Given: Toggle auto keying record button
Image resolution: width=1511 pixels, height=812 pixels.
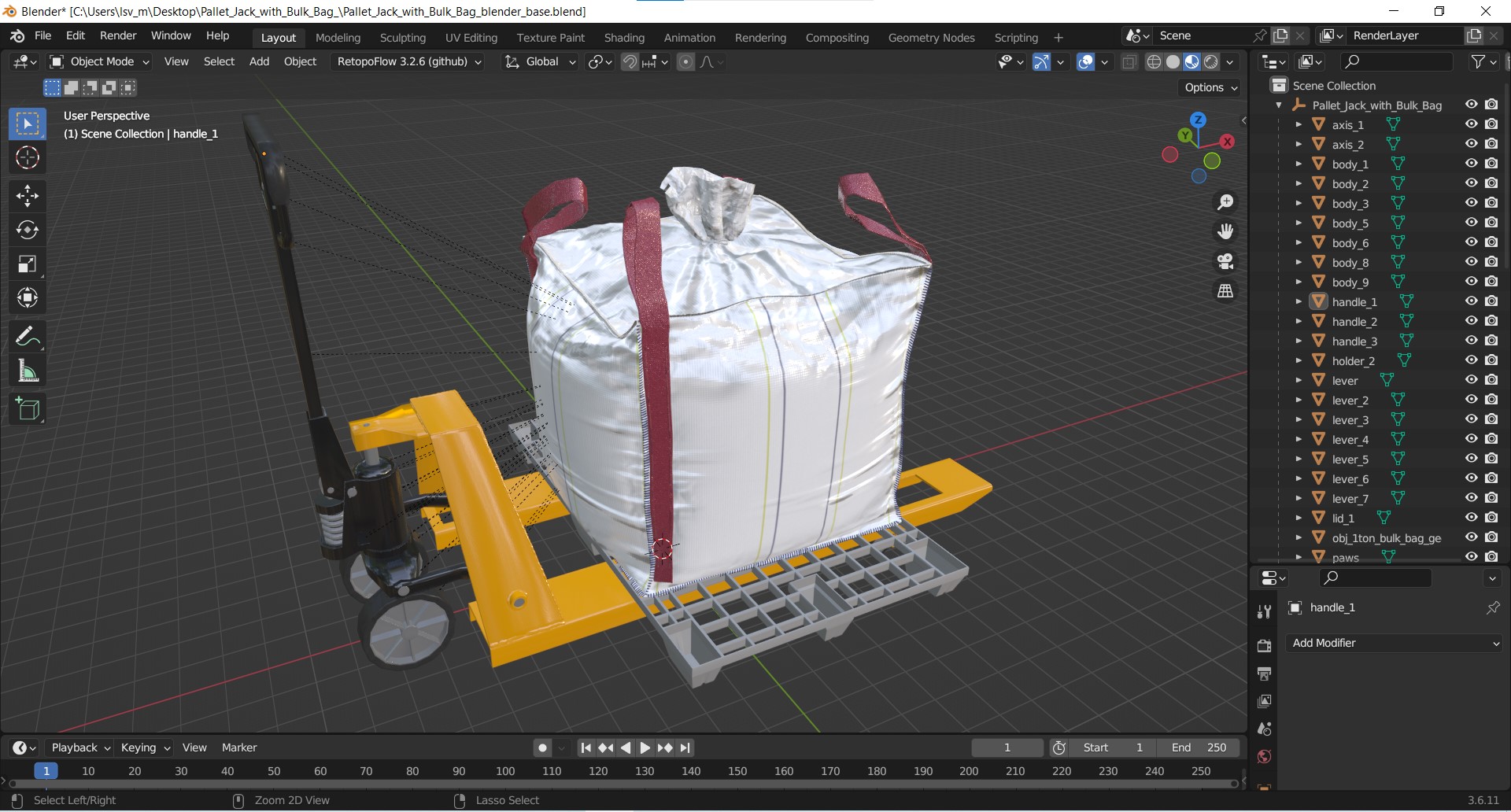Looking at the screenshot, I should coord(542,747).
